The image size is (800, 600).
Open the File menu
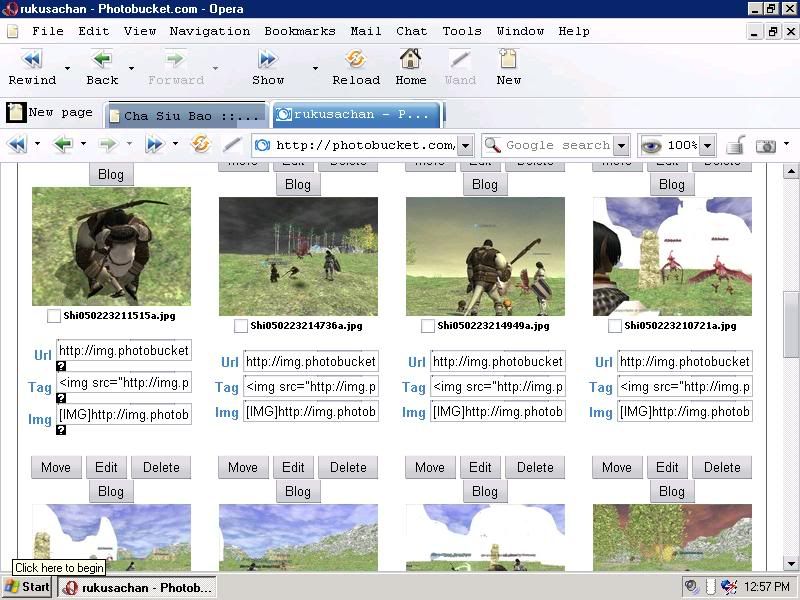click(47, 31)
